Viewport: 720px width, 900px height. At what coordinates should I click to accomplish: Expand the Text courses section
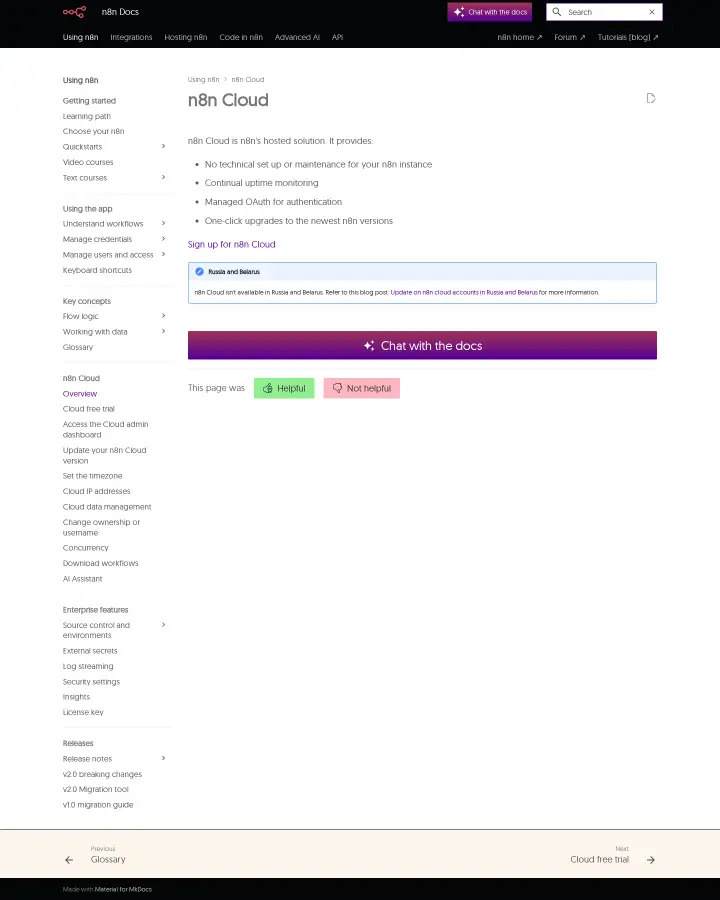coord(164,177)
